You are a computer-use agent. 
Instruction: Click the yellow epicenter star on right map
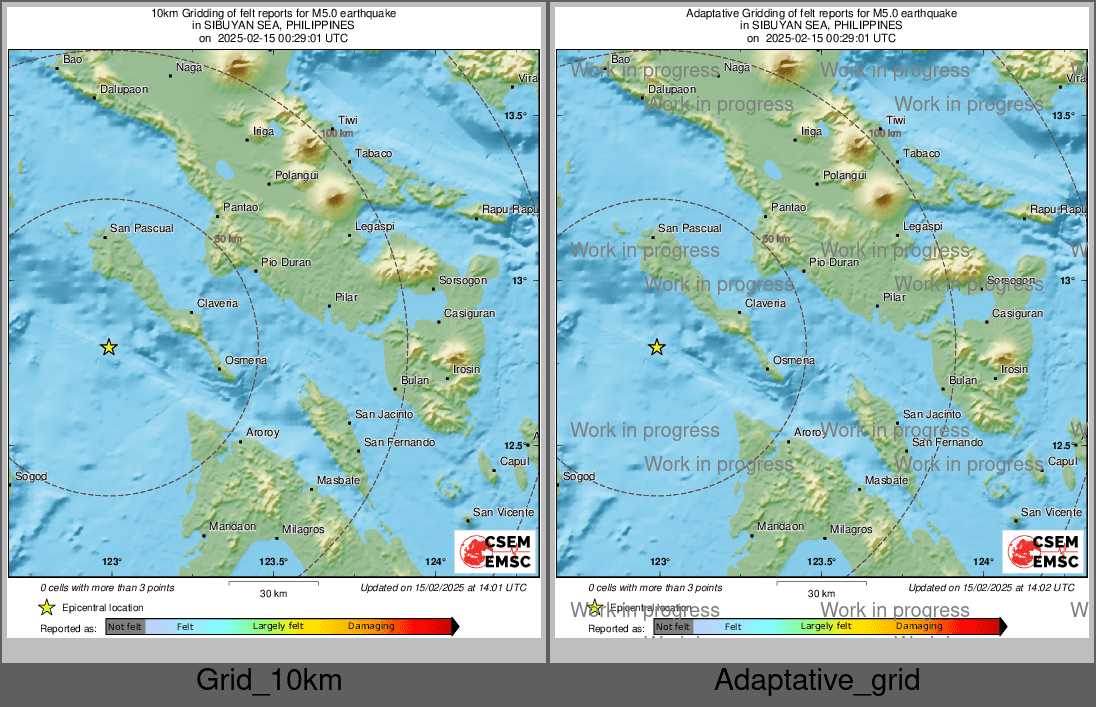[657, 347]
